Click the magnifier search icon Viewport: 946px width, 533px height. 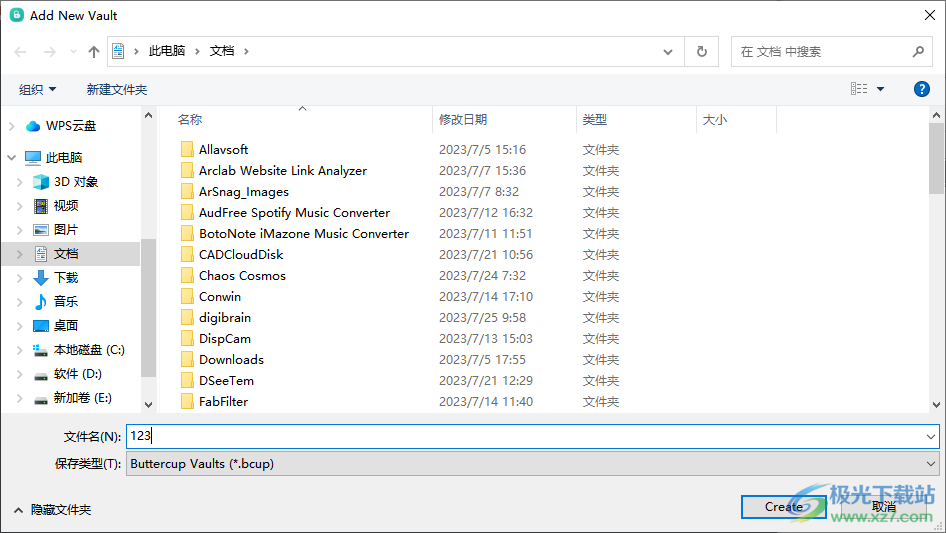[918, 52]
